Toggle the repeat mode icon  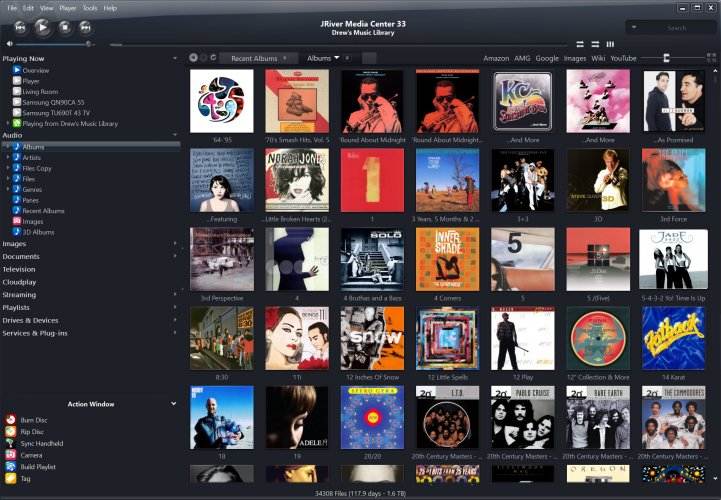pyautogui.click(x=580, y=44)
